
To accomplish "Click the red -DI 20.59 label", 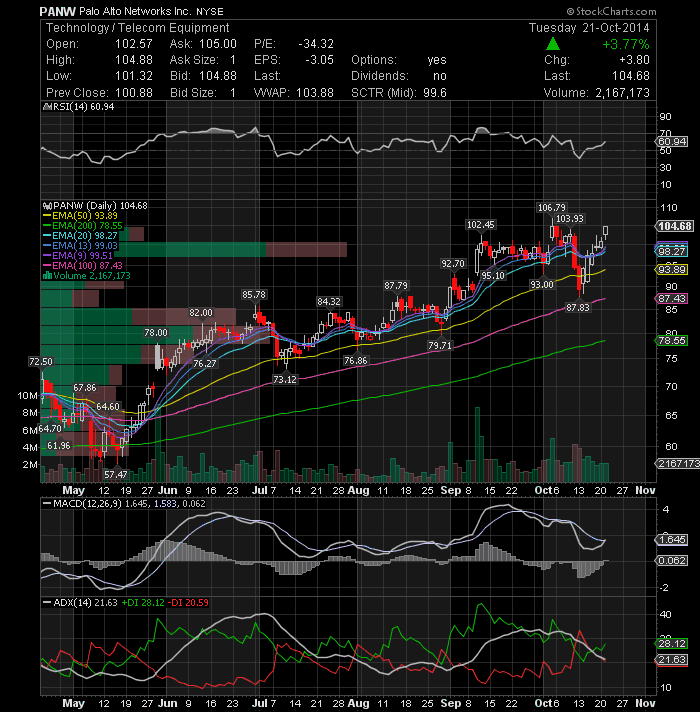I will pos(188,603).
